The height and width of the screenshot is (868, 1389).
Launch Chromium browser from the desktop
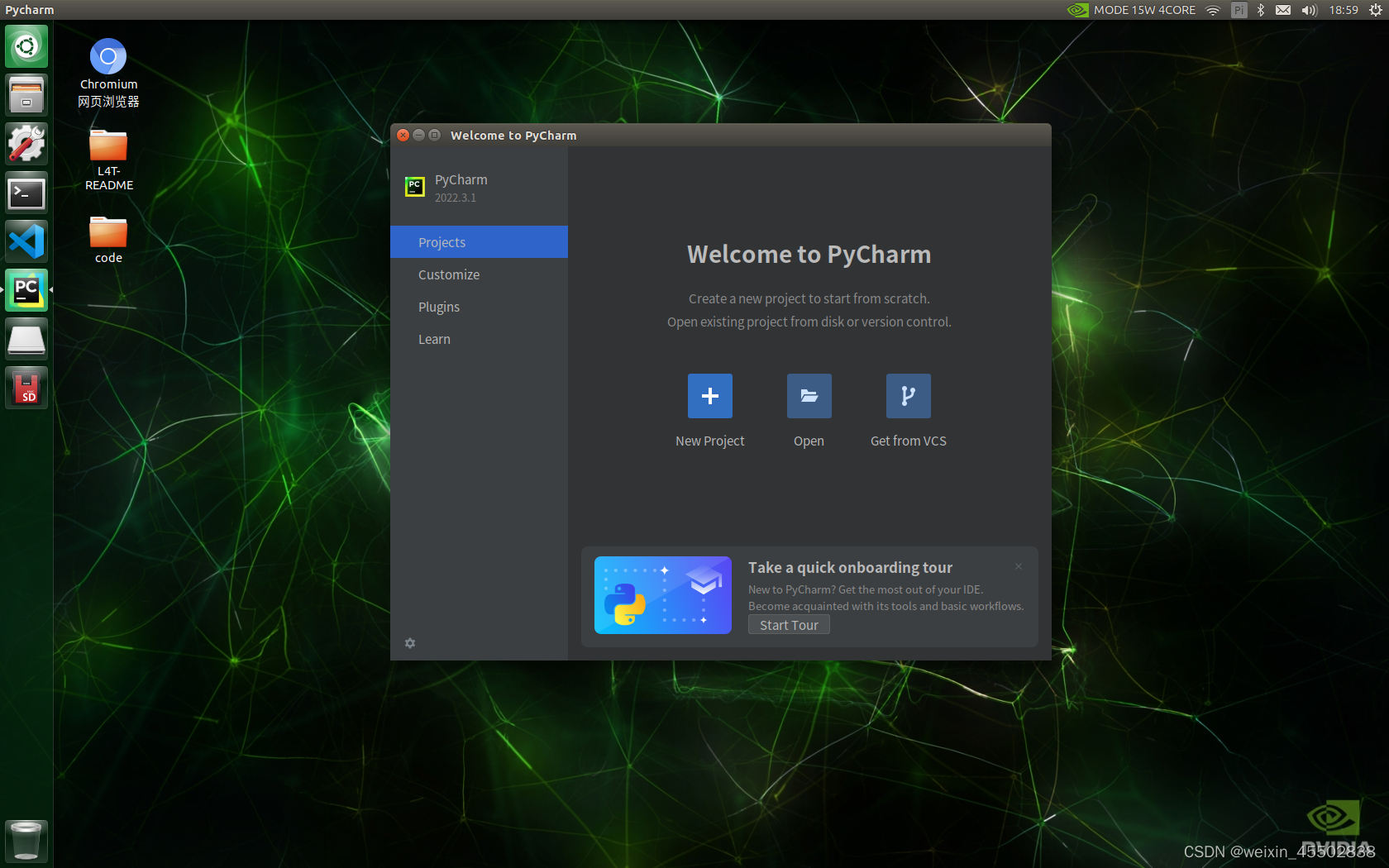tap(107, 55)
